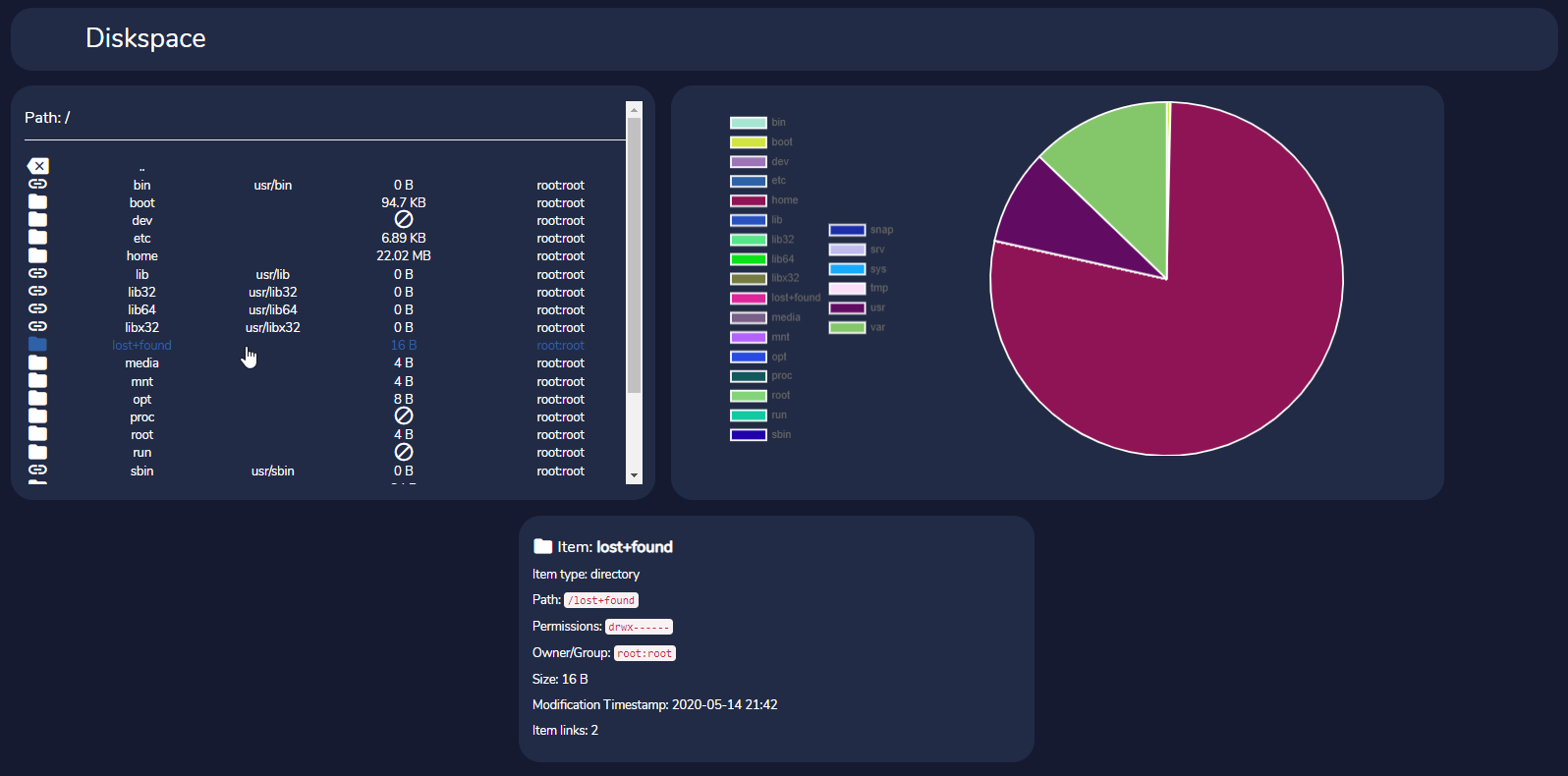Screen dimensions: 1568x776
Task: Click the root:root owner badge in details
Action: [x=644, y=653]
